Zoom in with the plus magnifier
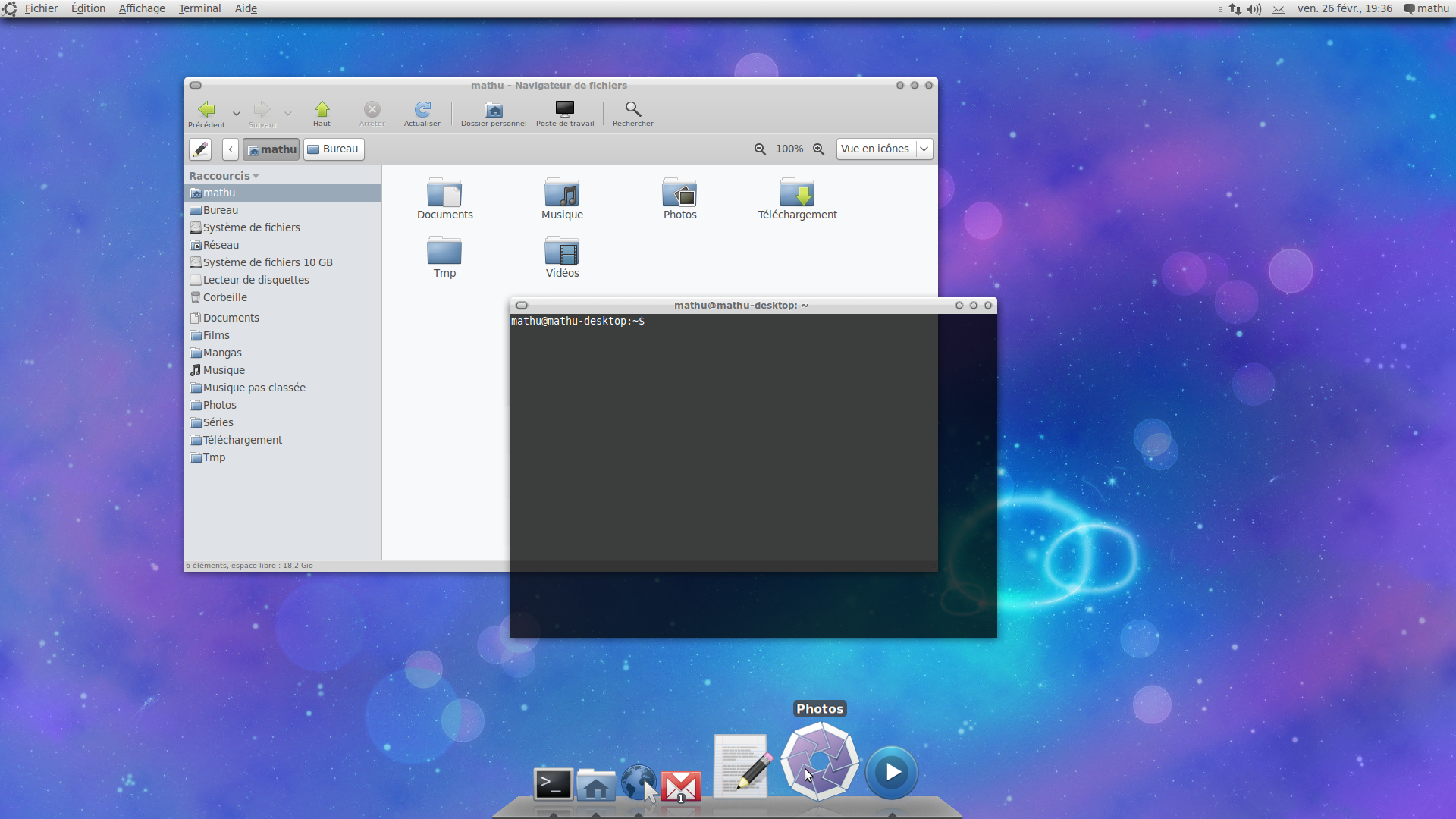 [x=819, y=149]
